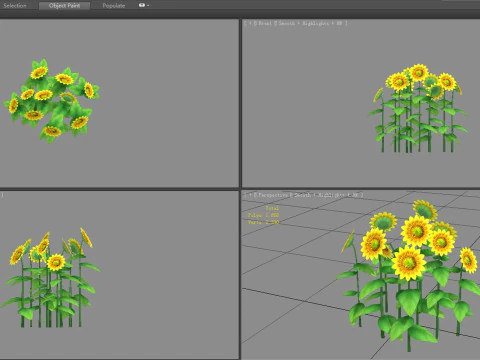Click the Front viewport plus menu label
The image size is (480, 360).
(x=250, y=23)
